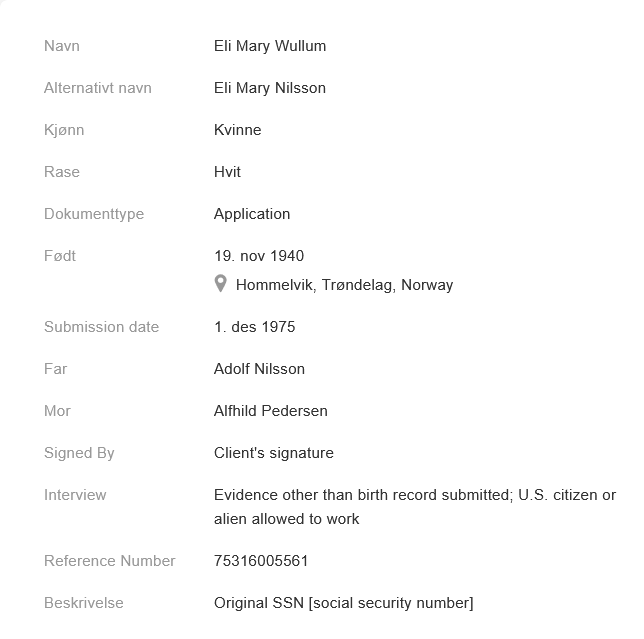Click the Interview evidence text
The width and height of the screenshot is (644, 639).
pos(414,507)
